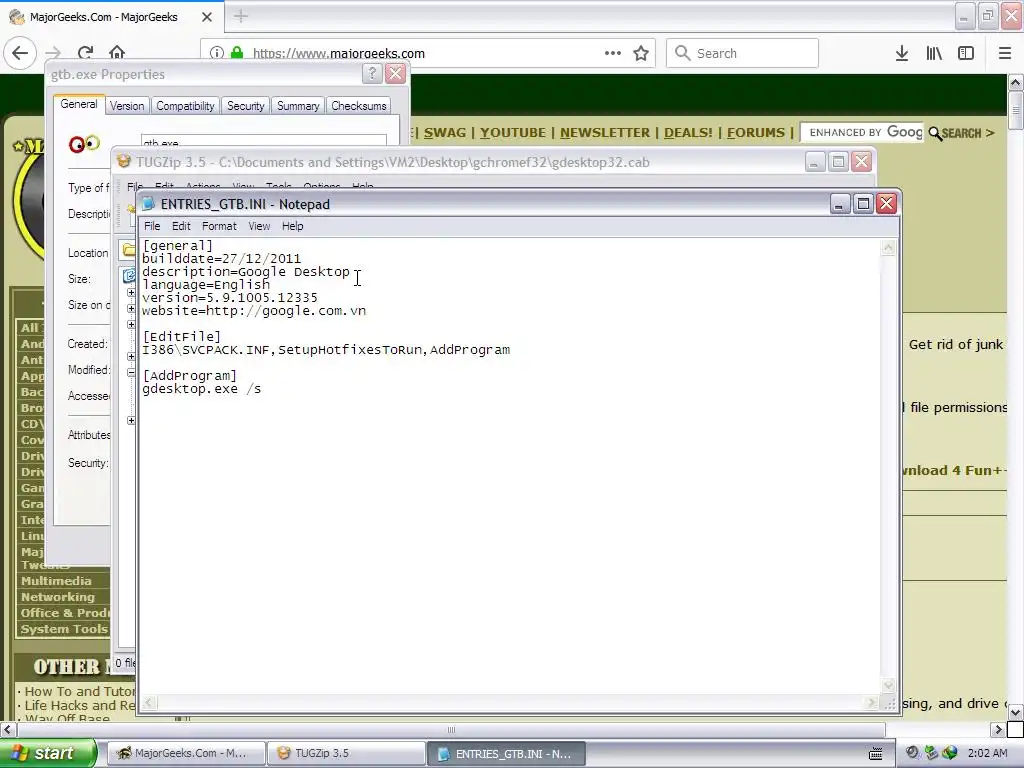Open Notepad File menu

click(x=152, y=226)
